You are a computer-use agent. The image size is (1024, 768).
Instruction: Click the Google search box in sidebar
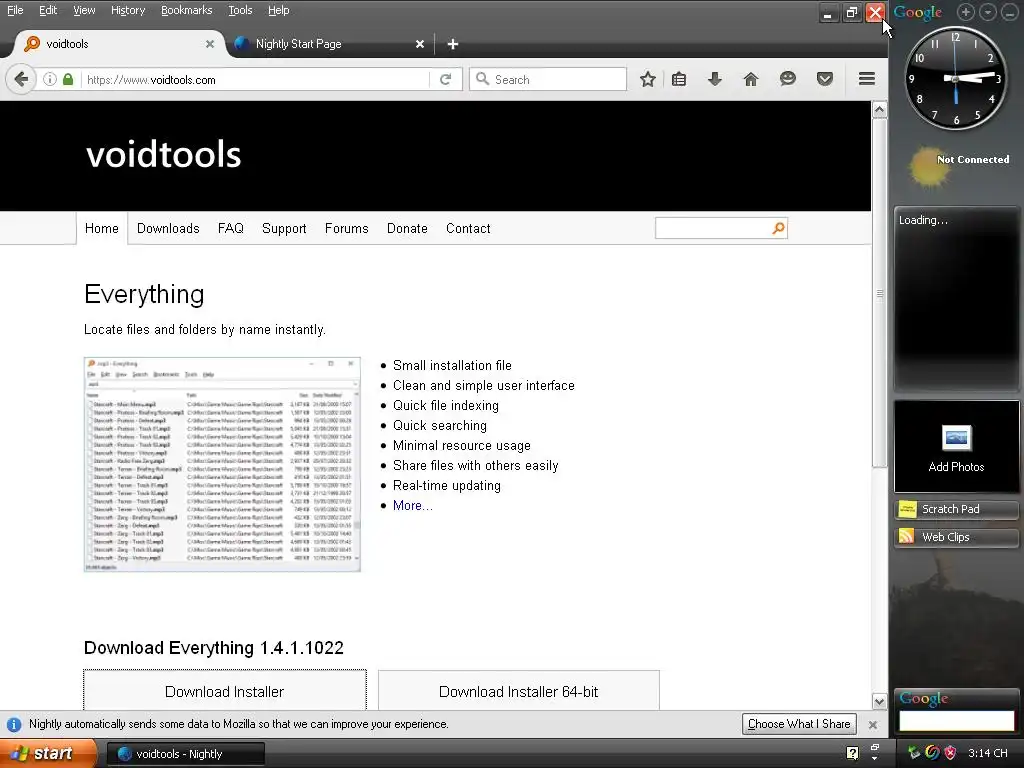pos(956,720)
